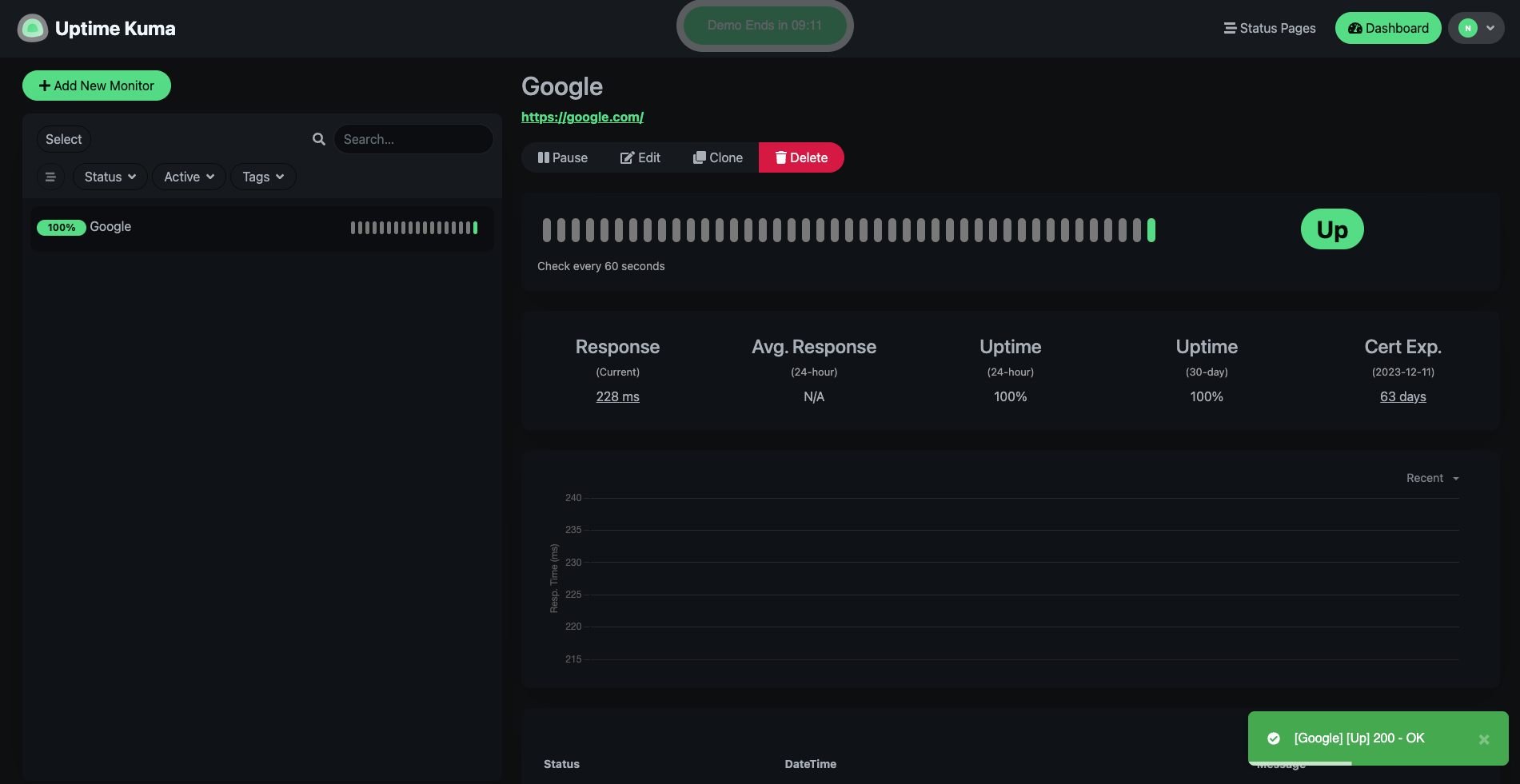Viewport: 1520px width, 784px height.
Task: Click the Check every 60 seconds text
Action: tap(601, 266)
